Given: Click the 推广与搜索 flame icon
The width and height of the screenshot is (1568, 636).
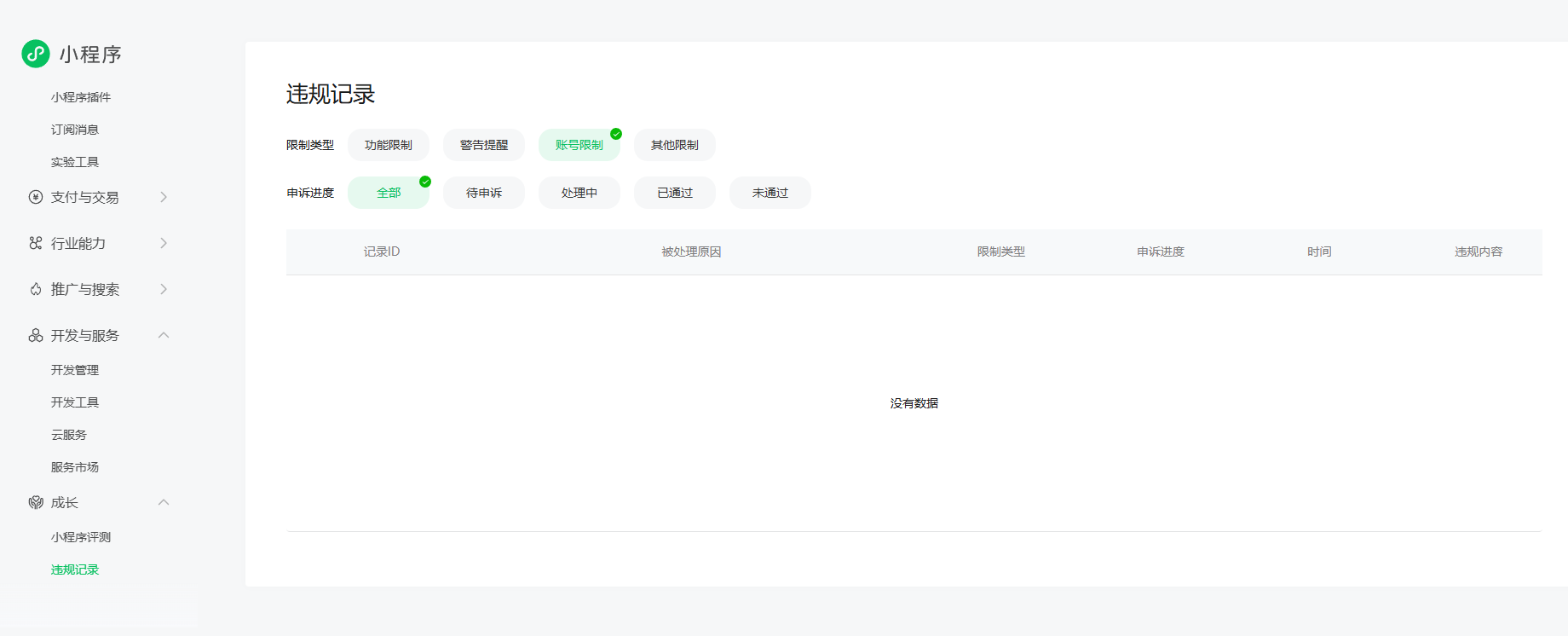Looking at the screenshot, I should point(36,289).
